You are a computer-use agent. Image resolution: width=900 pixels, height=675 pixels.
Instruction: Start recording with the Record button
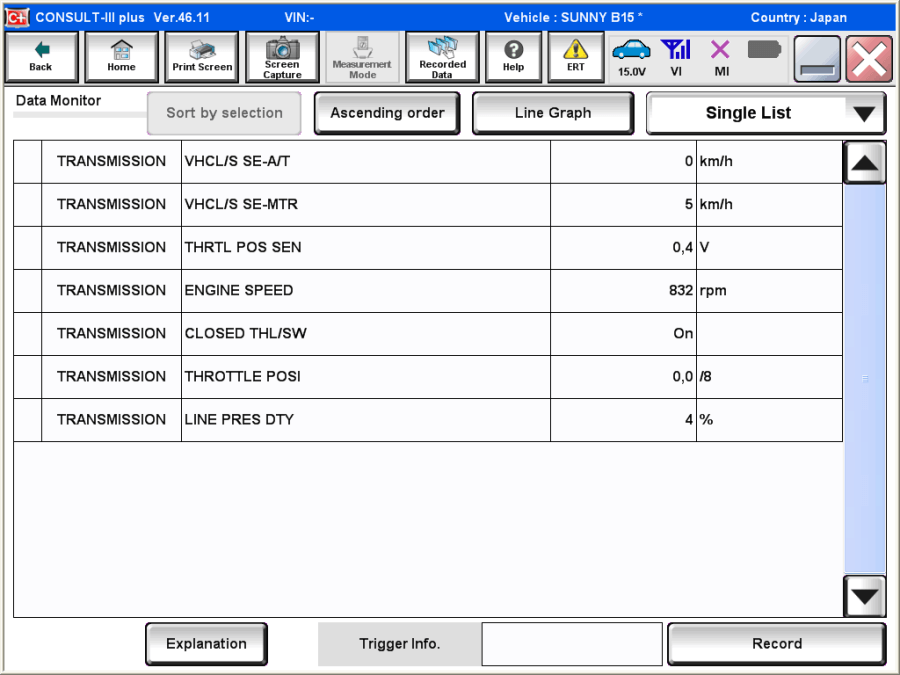pyautogui.click(x=776, y=644)
